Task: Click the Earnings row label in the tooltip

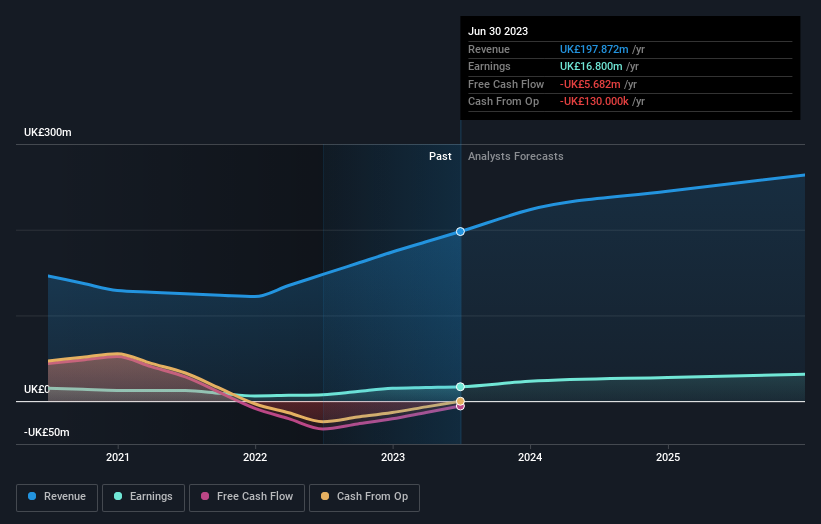Action: [x=489, y=66]
